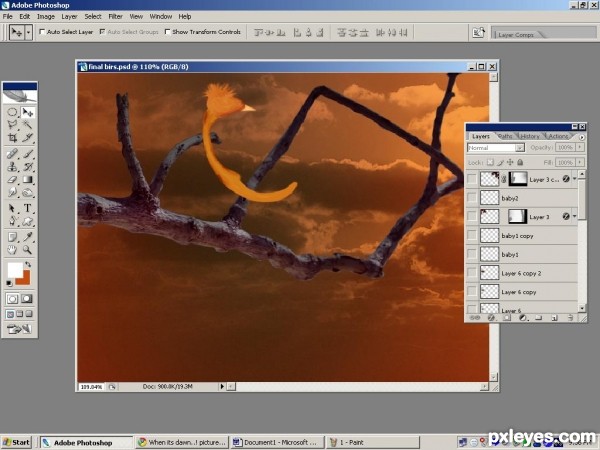This screenshot has width=600, height=450.
Task: Toggle Auto Select Groups checkbox
Action: tap(102, 32)
